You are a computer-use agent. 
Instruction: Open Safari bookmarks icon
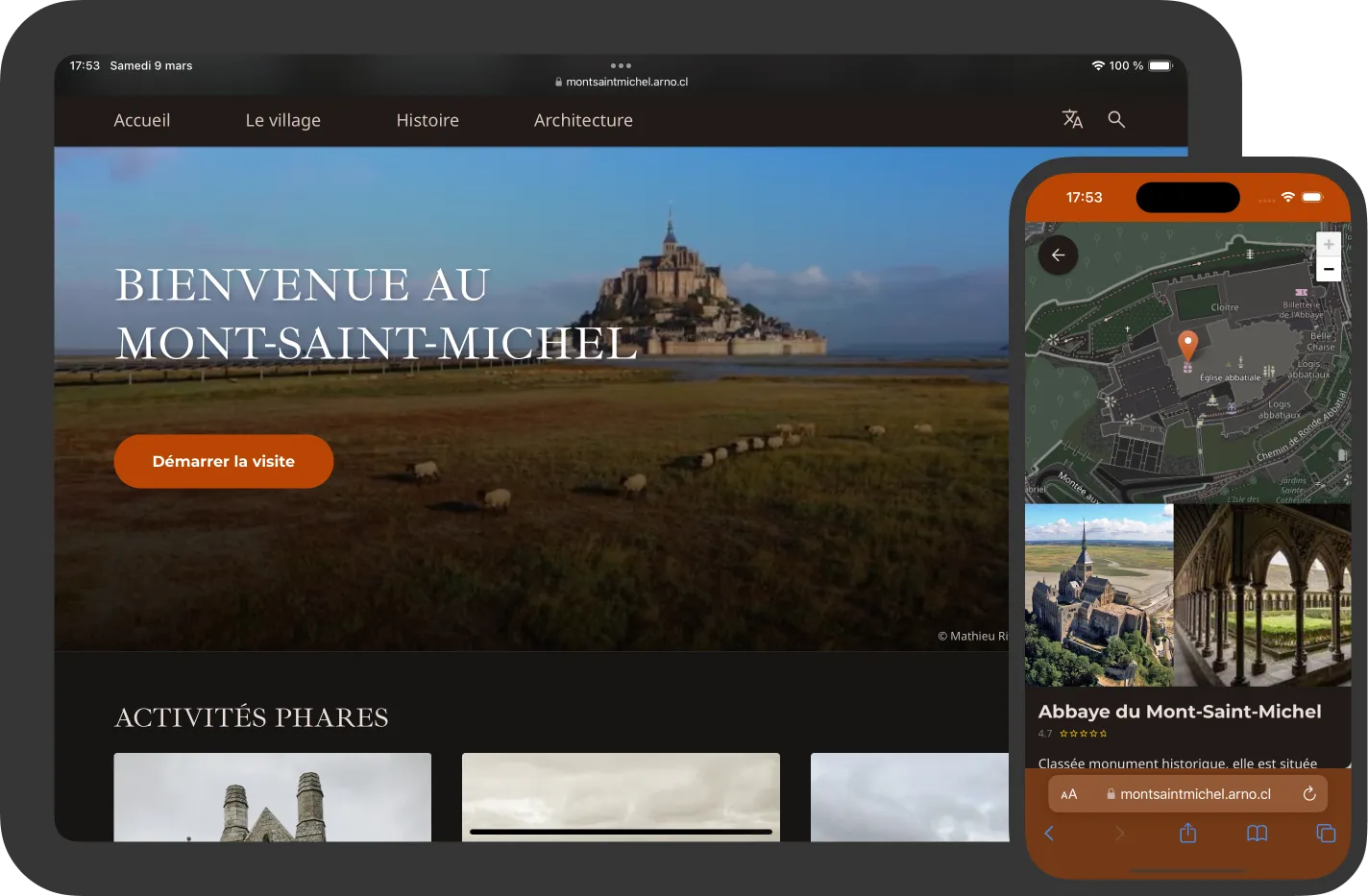pyautogui.click(x=1257, y=834)
